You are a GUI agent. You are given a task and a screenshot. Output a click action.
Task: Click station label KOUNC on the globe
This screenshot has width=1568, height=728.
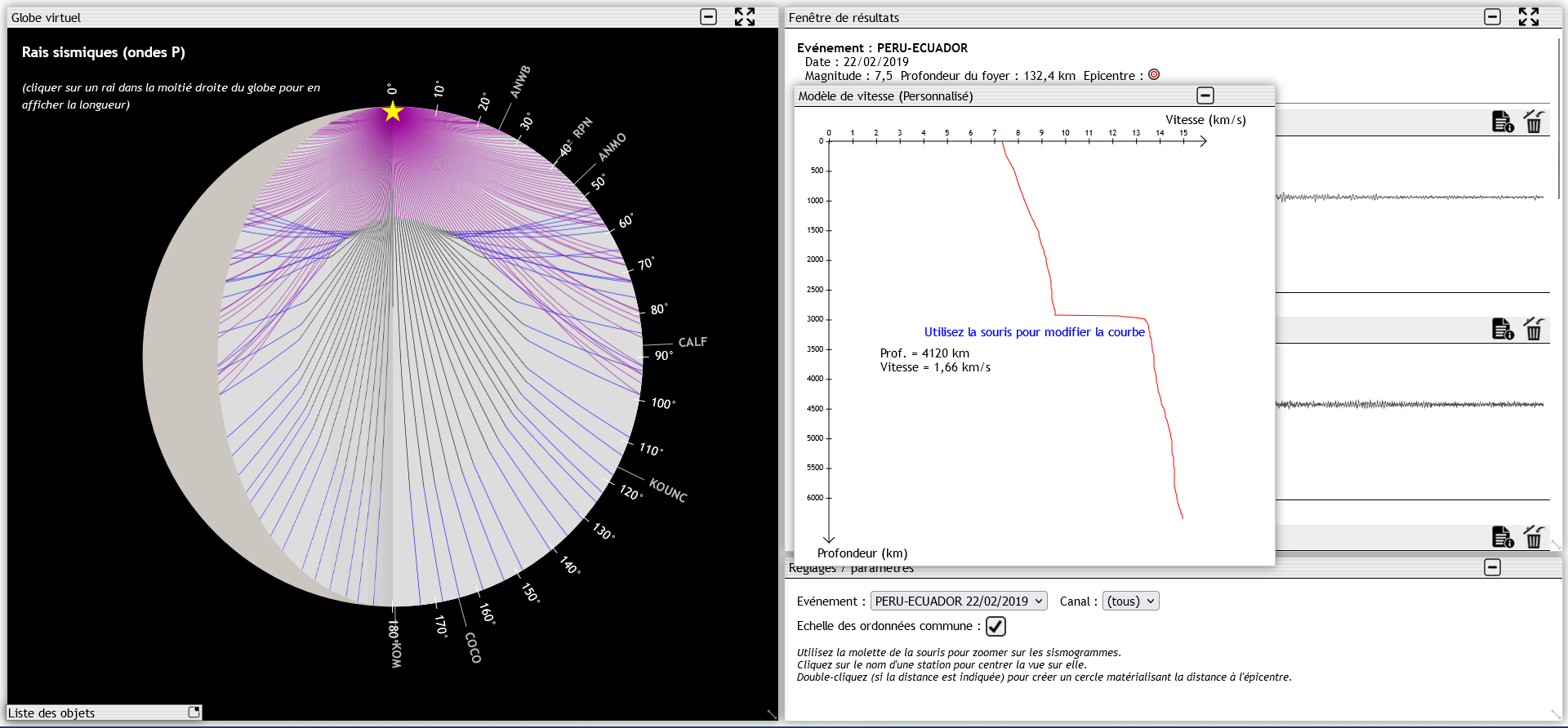[668, 490]
